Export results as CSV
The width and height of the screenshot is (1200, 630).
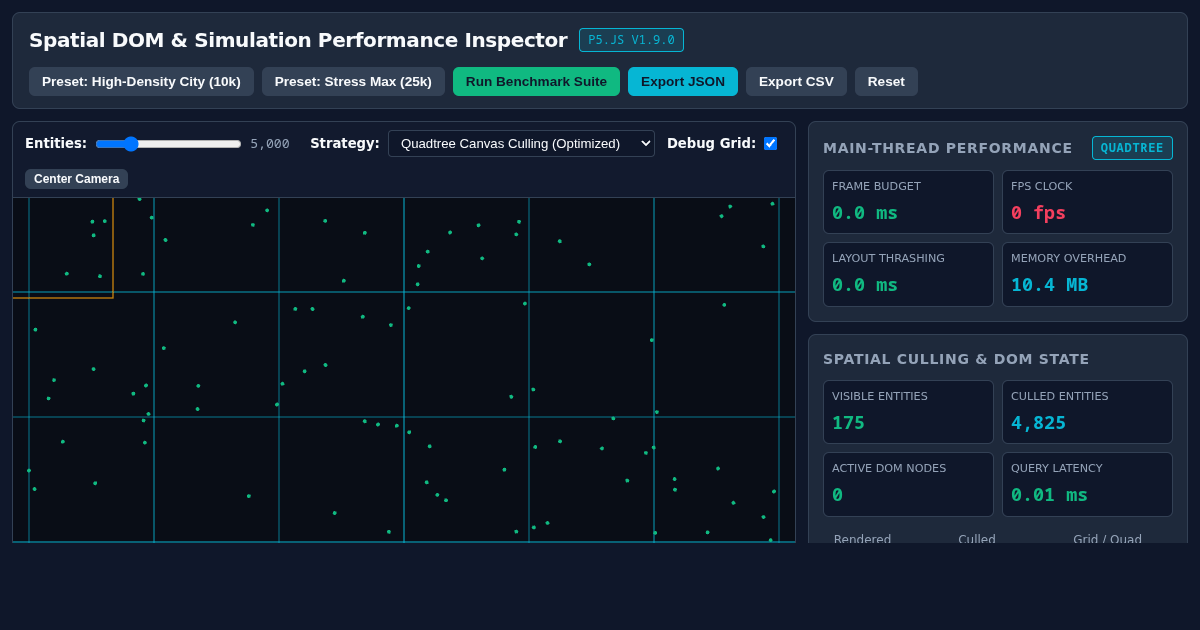click(796, 82)
